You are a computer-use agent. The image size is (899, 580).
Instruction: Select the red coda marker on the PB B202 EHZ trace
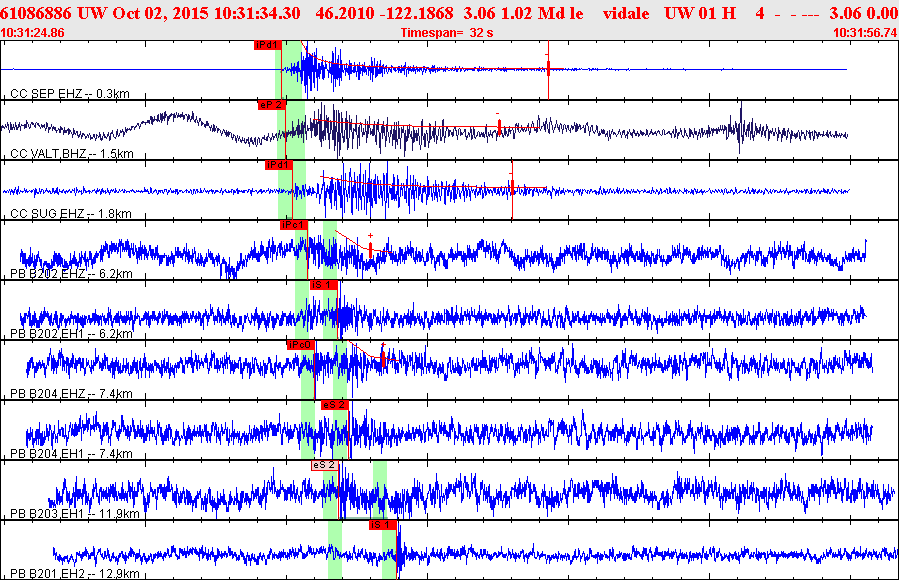coord(370,249)
